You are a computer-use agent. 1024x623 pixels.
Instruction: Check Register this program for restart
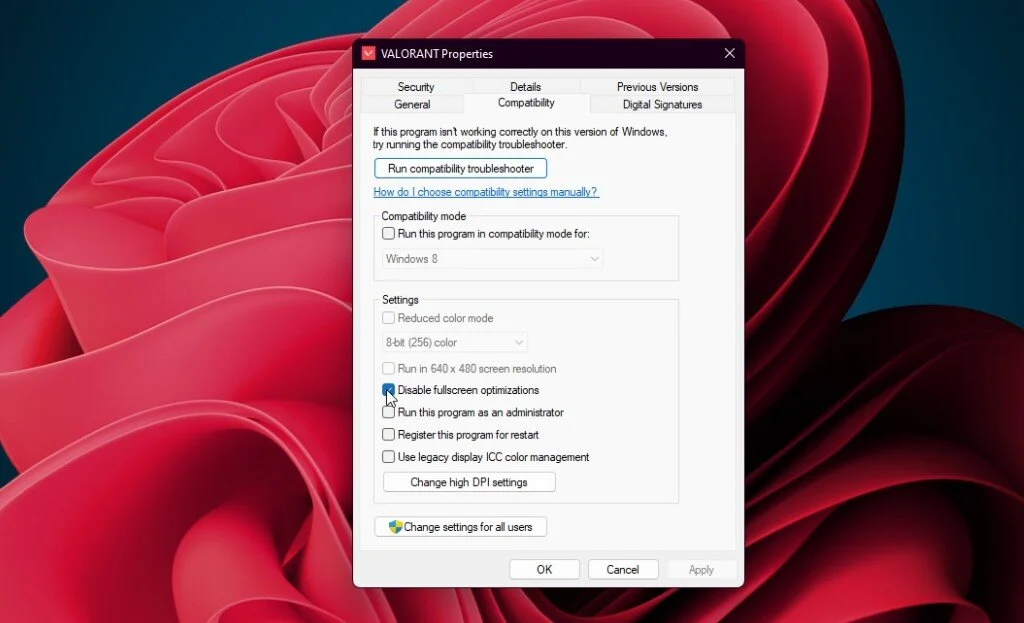tap(389, 435)
